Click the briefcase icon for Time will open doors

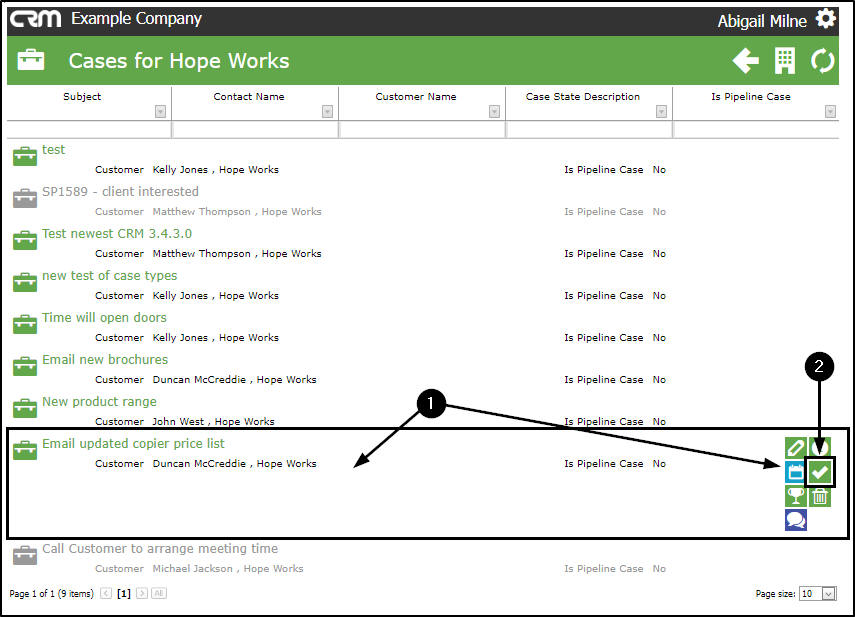click(x=25, y=324)
